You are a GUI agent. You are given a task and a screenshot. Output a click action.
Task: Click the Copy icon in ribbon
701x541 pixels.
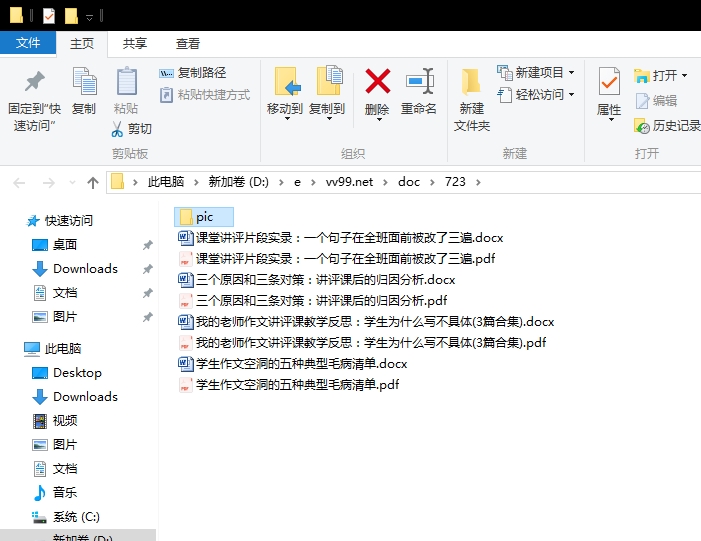(x=84, y=81)
